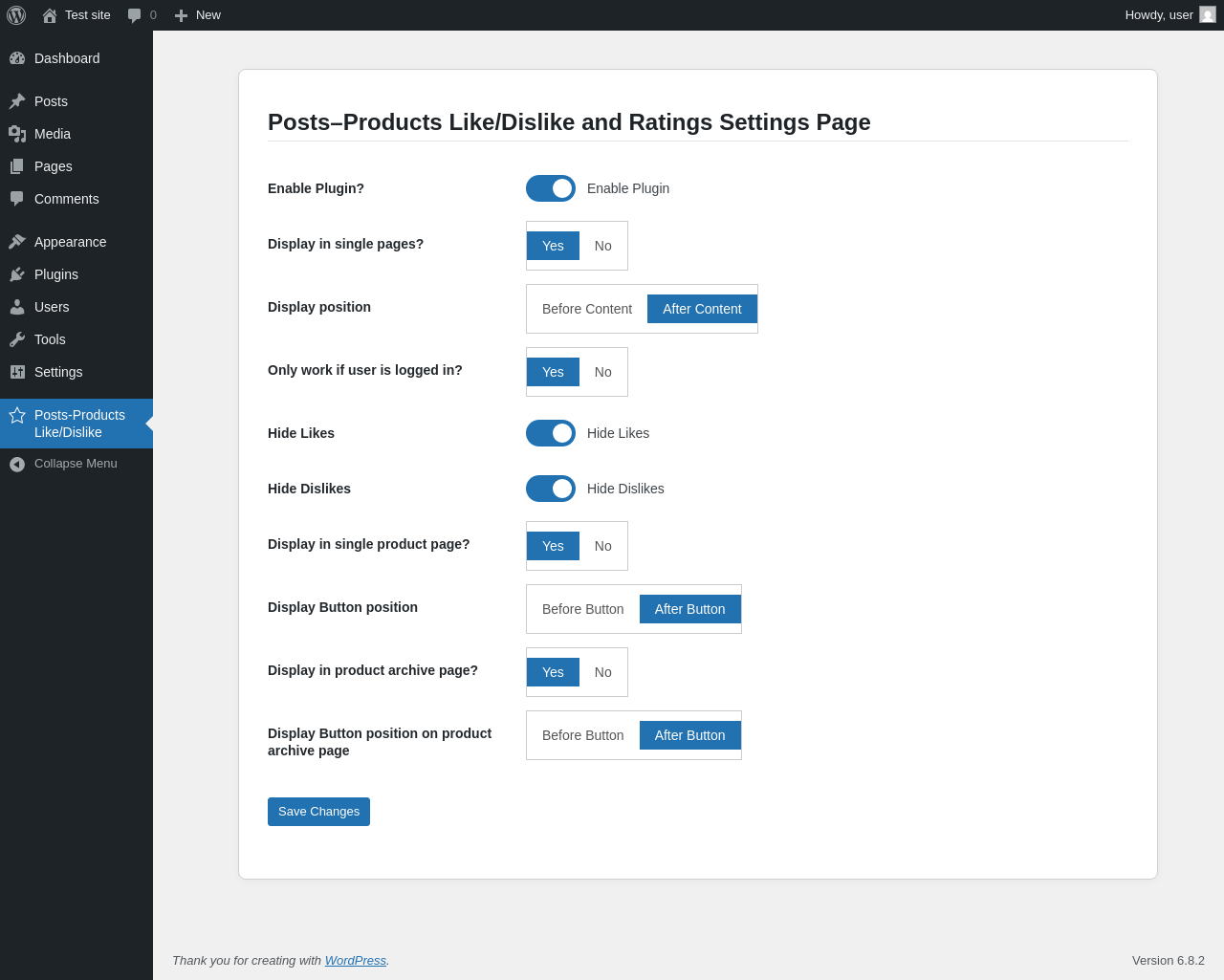
Task: Click the Plugins plug icon
Action: pos(17,274)
